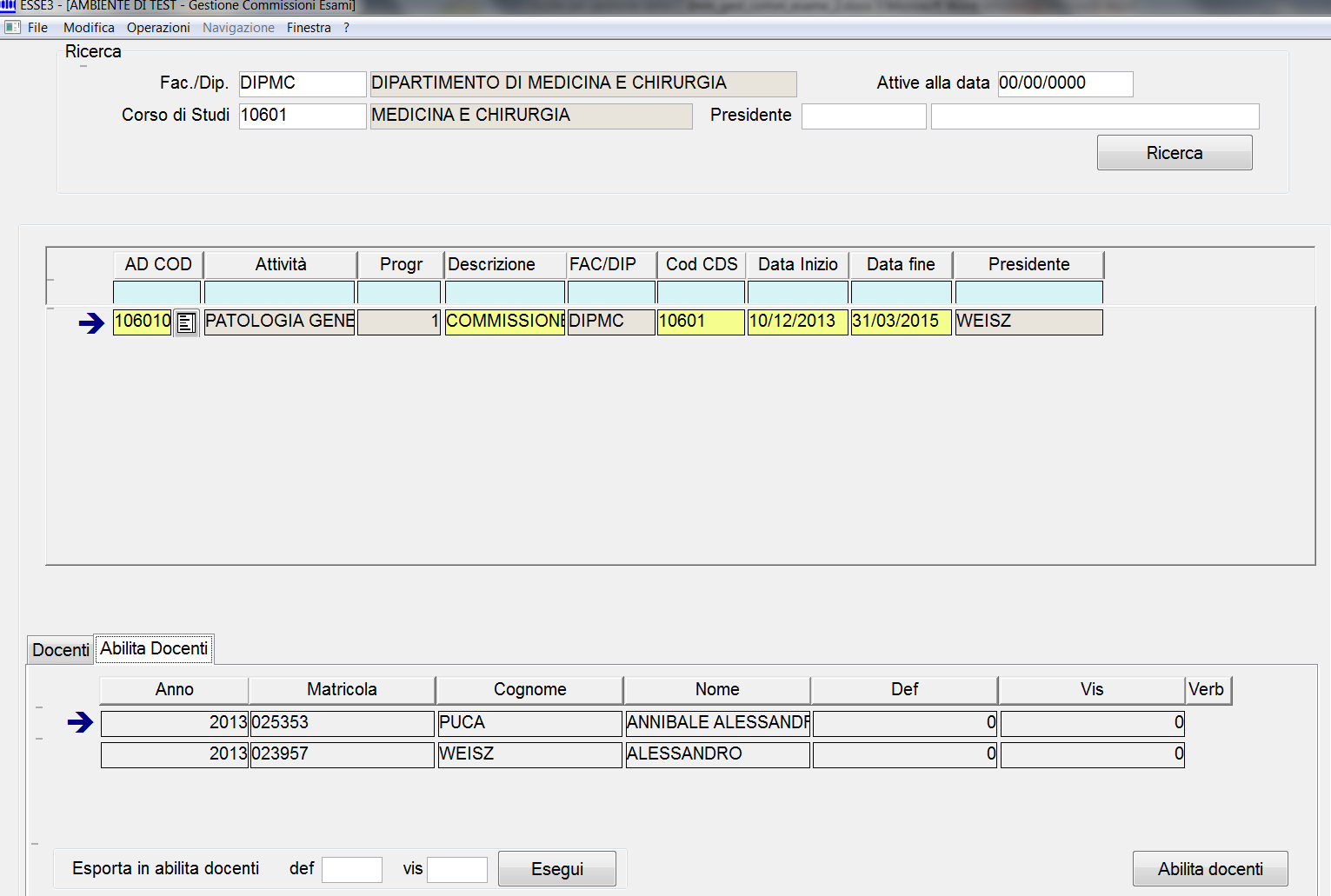
Task: Click the AD COD column header
Action: click(158, 264)
